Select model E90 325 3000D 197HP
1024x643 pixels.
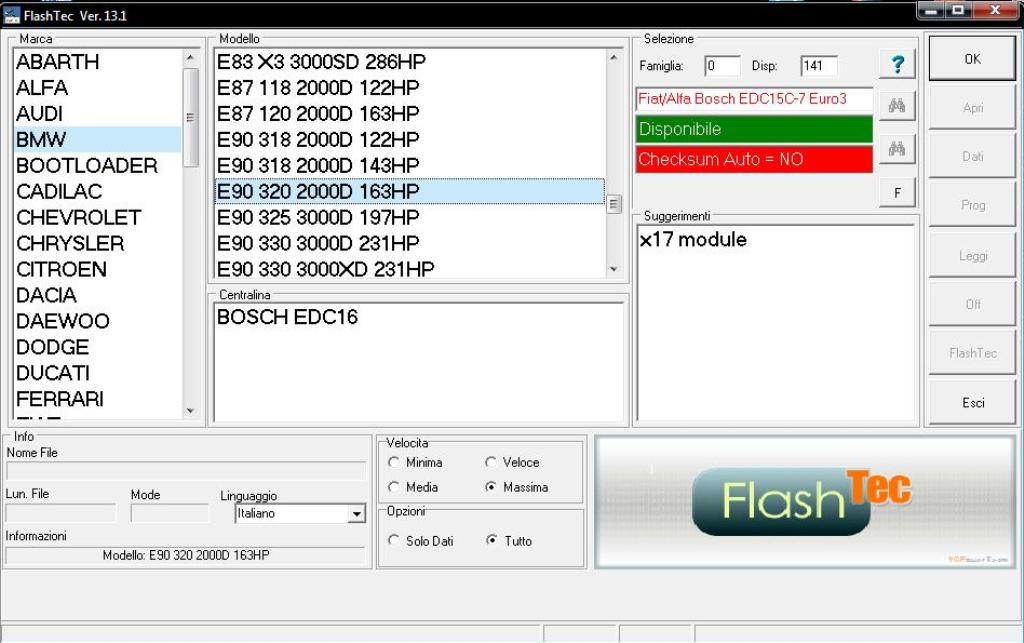point(409,217)
